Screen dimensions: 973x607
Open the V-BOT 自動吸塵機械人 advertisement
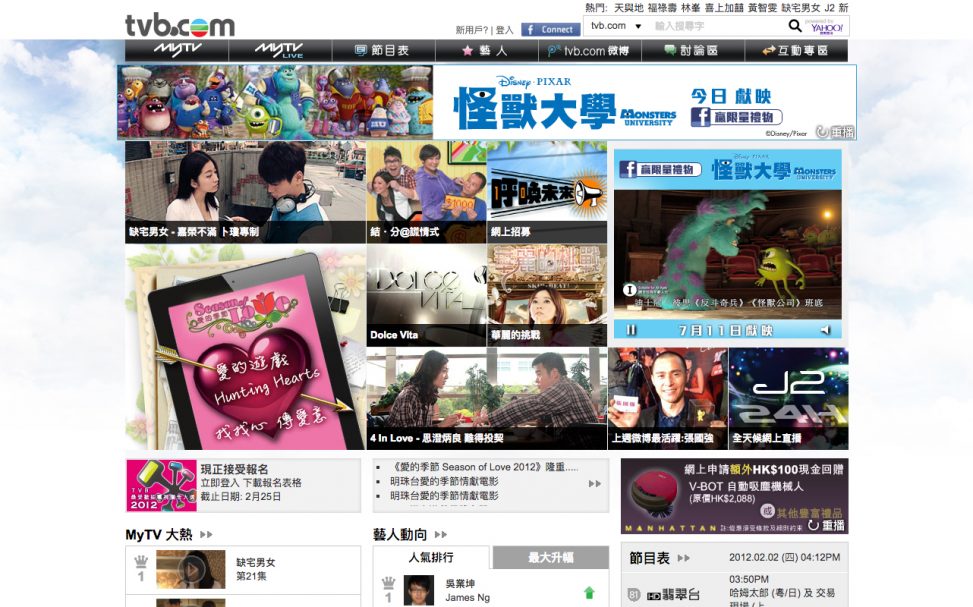[734, 496]
